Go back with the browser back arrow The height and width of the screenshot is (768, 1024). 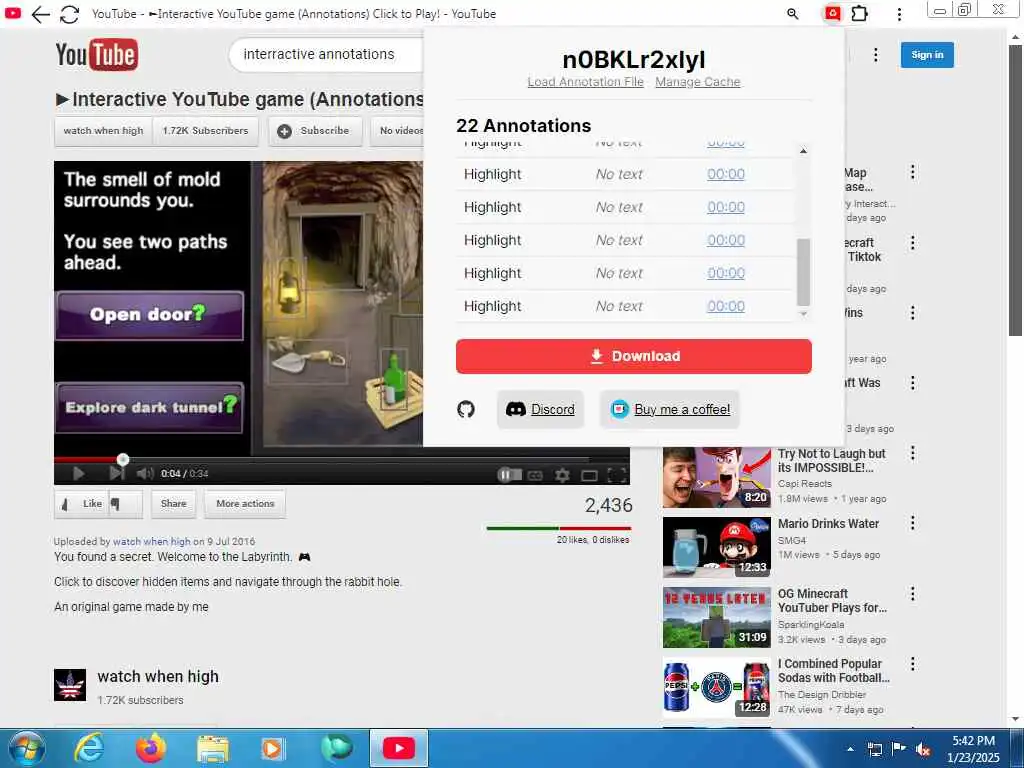click(40, 14)
